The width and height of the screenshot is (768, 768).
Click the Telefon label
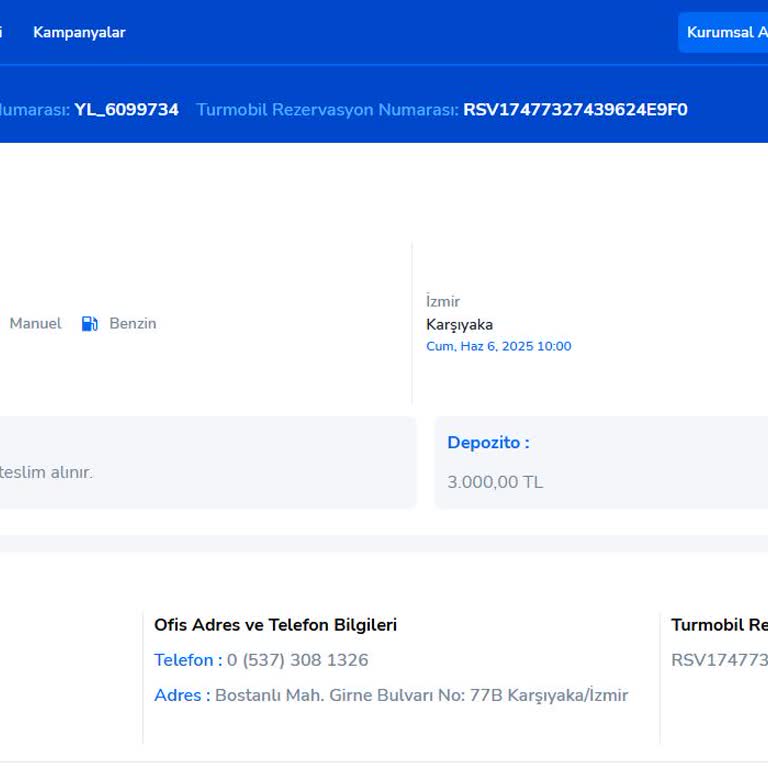point(187,660)
